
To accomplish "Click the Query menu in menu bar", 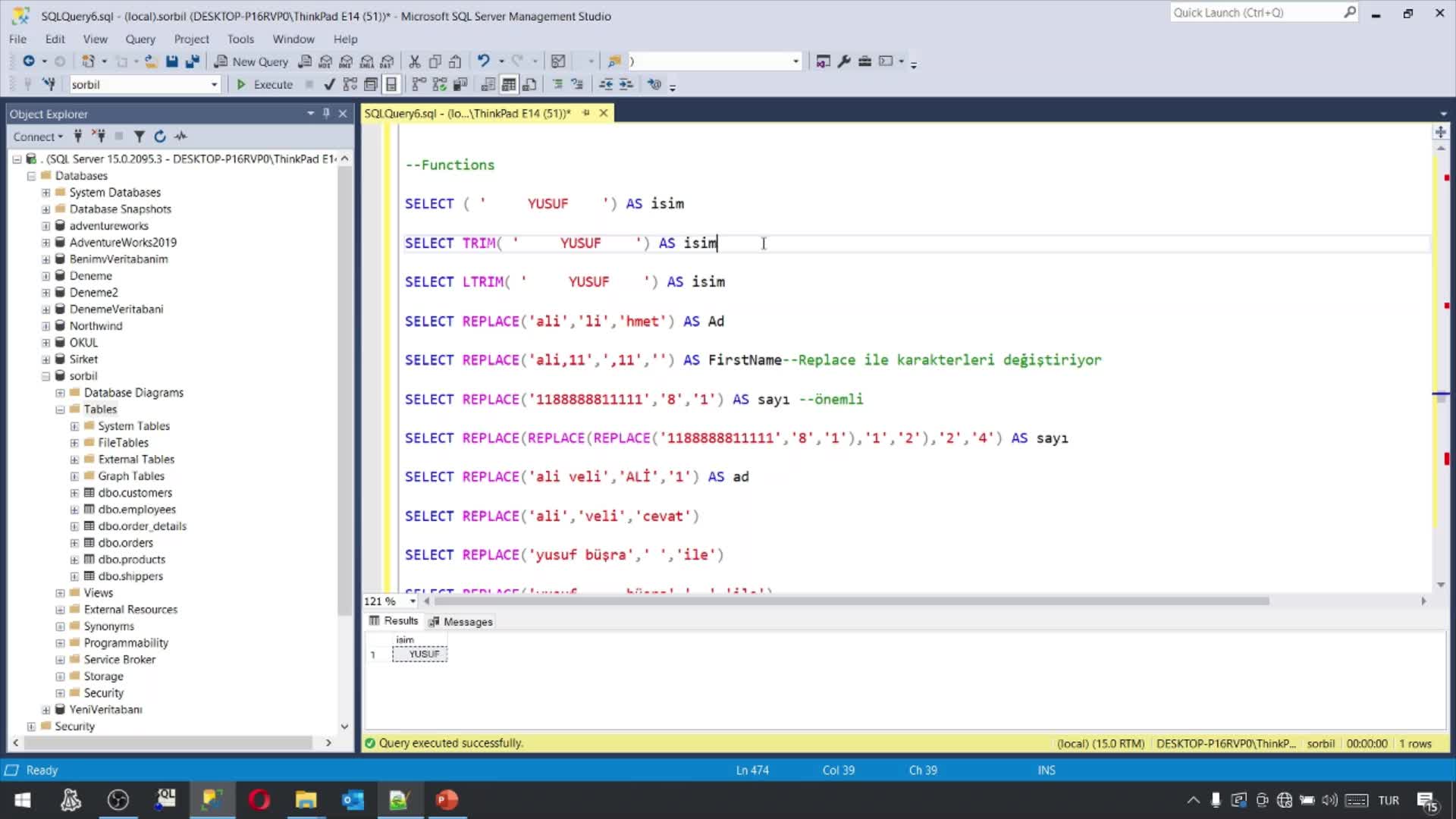I will coord(140,38).
